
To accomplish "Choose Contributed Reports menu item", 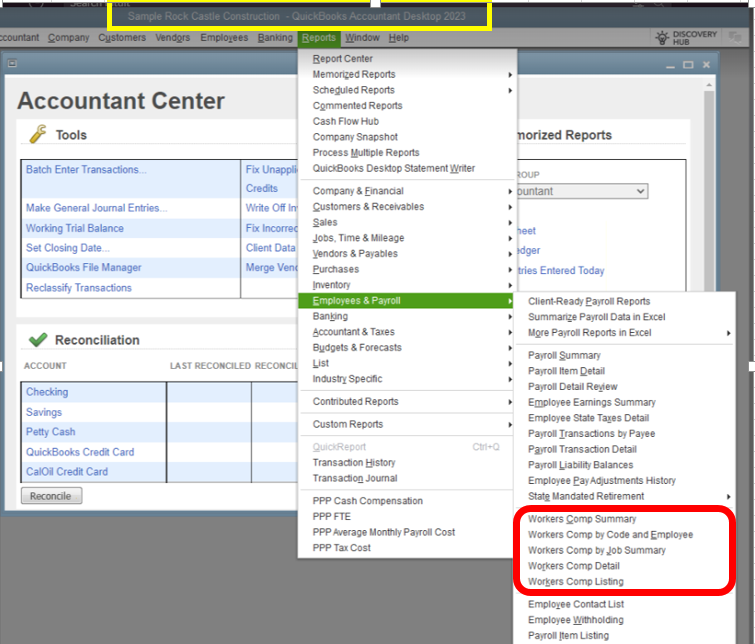I will click(355, 401).
